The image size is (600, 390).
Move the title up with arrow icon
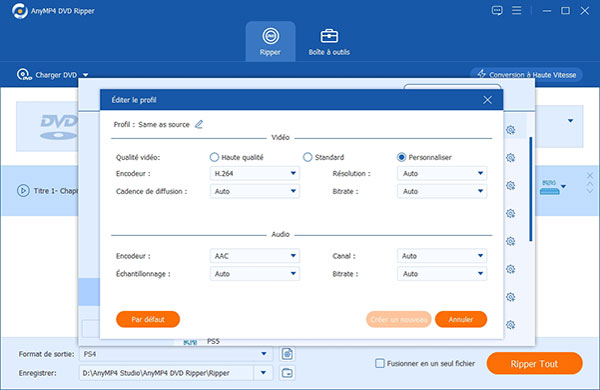click(590, 184)
